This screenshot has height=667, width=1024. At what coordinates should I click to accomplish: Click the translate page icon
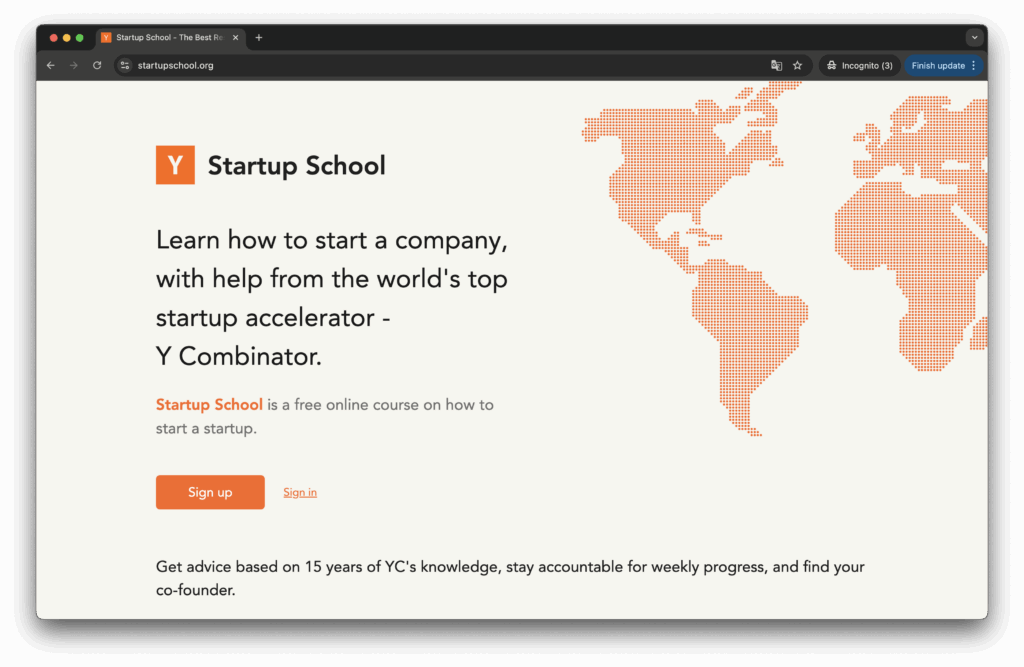click(776, 65)
